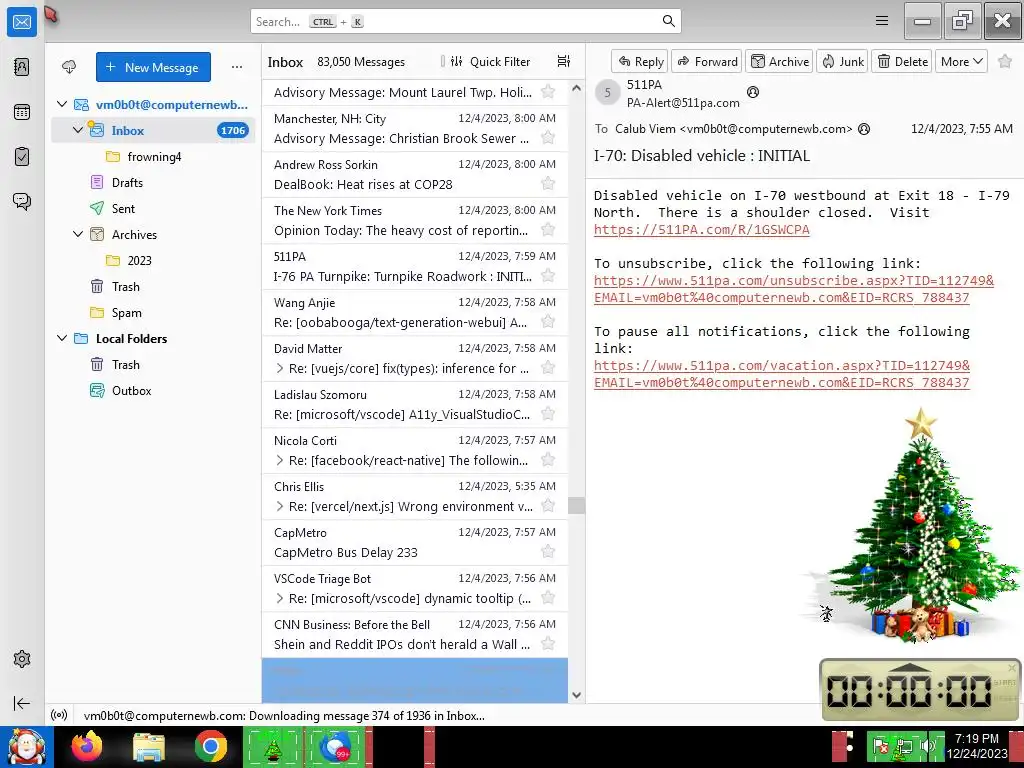
Task: Star the Christian Brook Sewer message
Action: point(548,138)
